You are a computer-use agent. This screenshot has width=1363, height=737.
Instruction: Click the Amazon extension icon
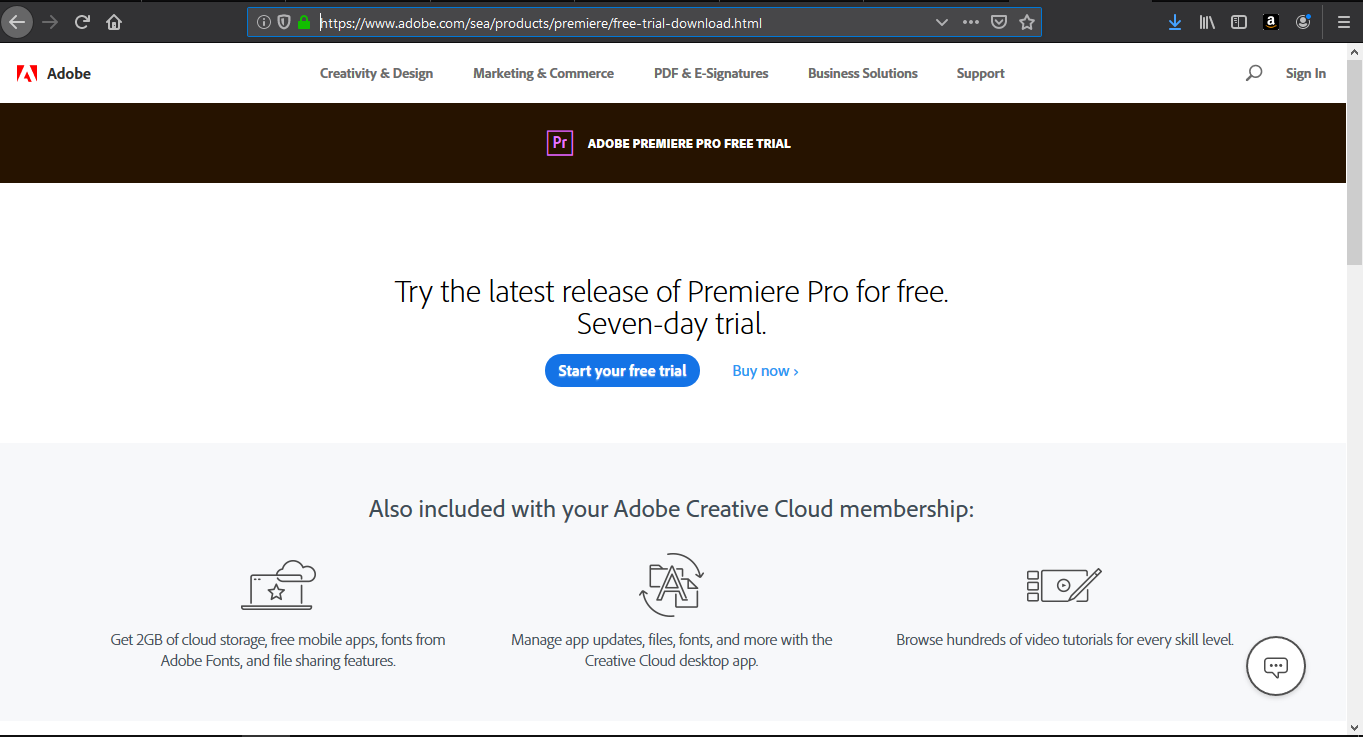pos(1271,22)
